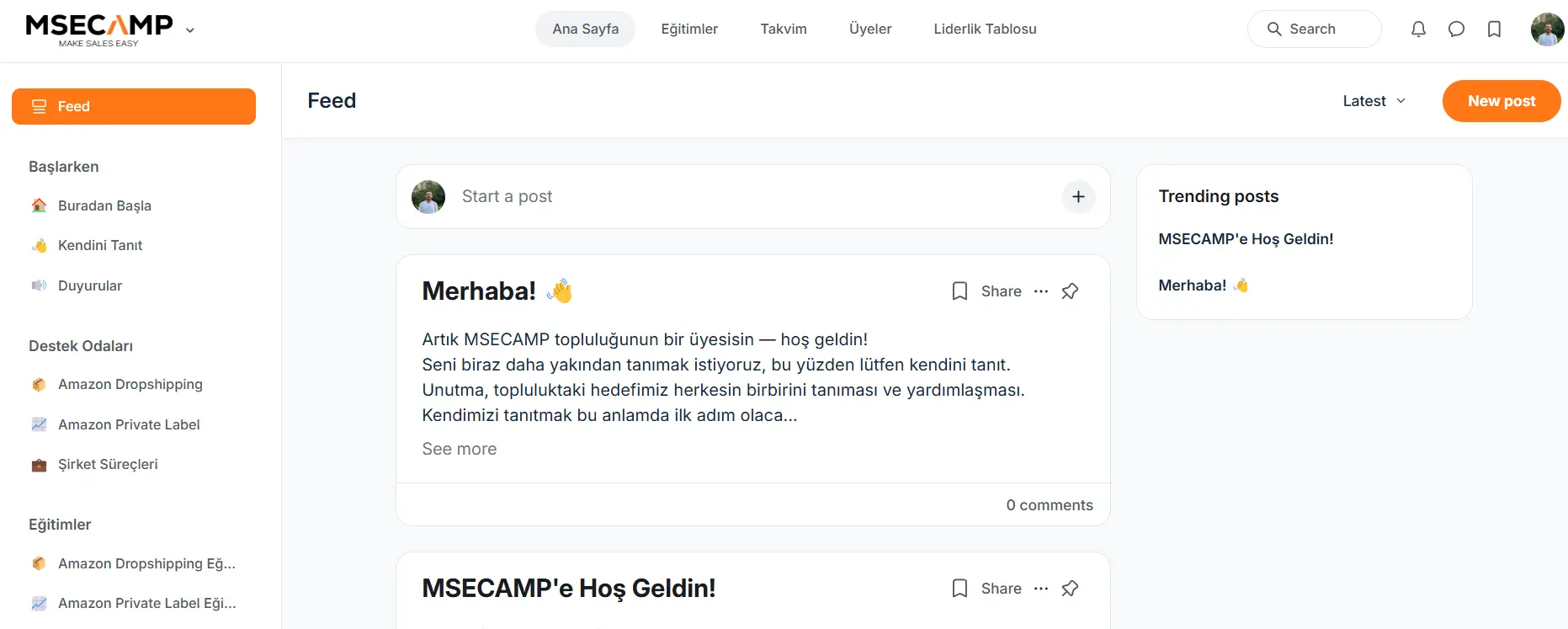Open the notifications bell icon
Screen dimensions: 1568x629
tap(1418, 29)
